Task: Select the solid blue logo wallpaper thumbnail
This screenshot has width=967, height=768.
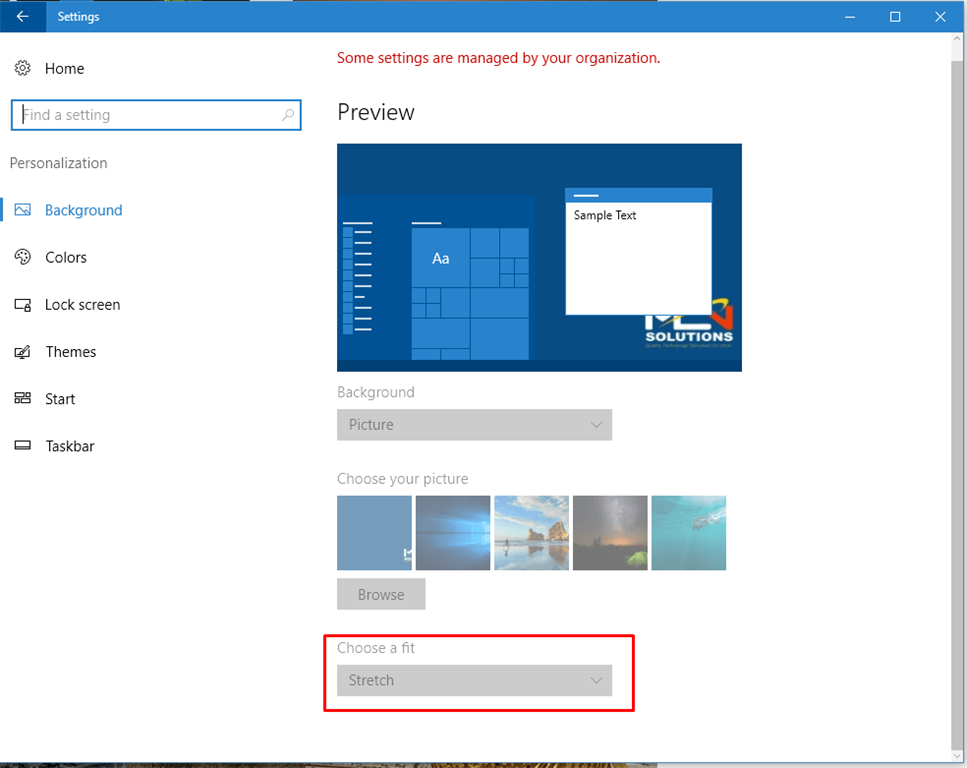Action: pyautogui.click(x=374, y=533)
